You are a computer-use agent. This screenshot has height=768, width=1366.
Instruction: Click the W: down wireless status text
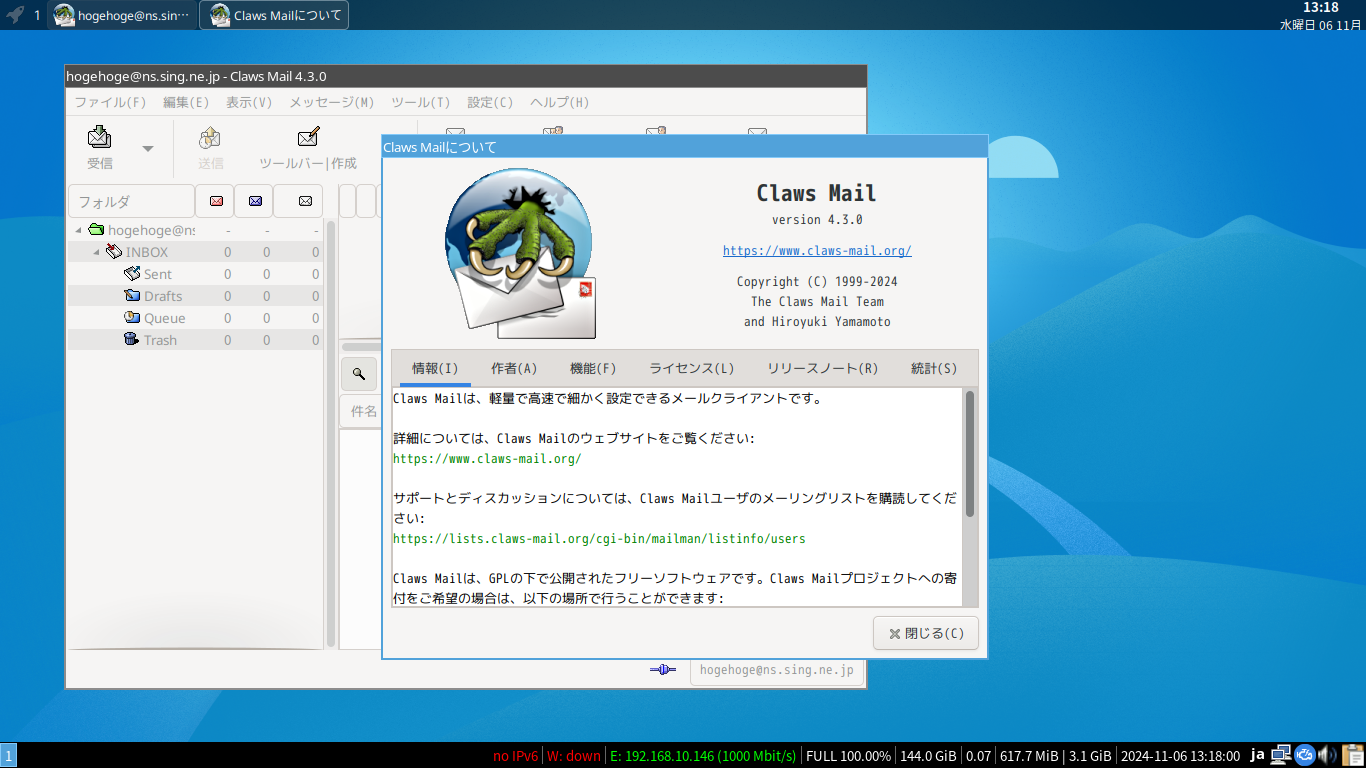574,756
